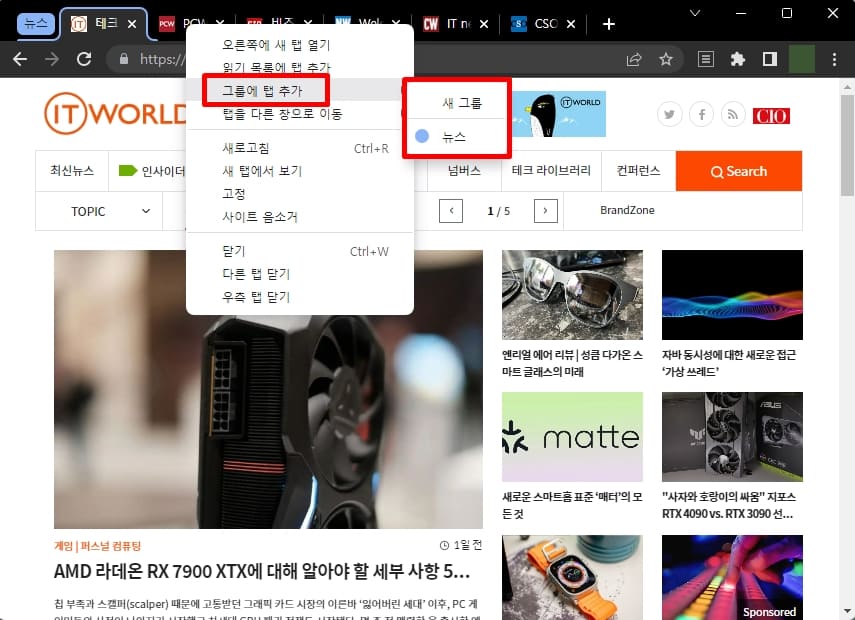The image size is (855, 620).
Task: Open 테크 라이브러리 nav item
Action: coord(551,171)
